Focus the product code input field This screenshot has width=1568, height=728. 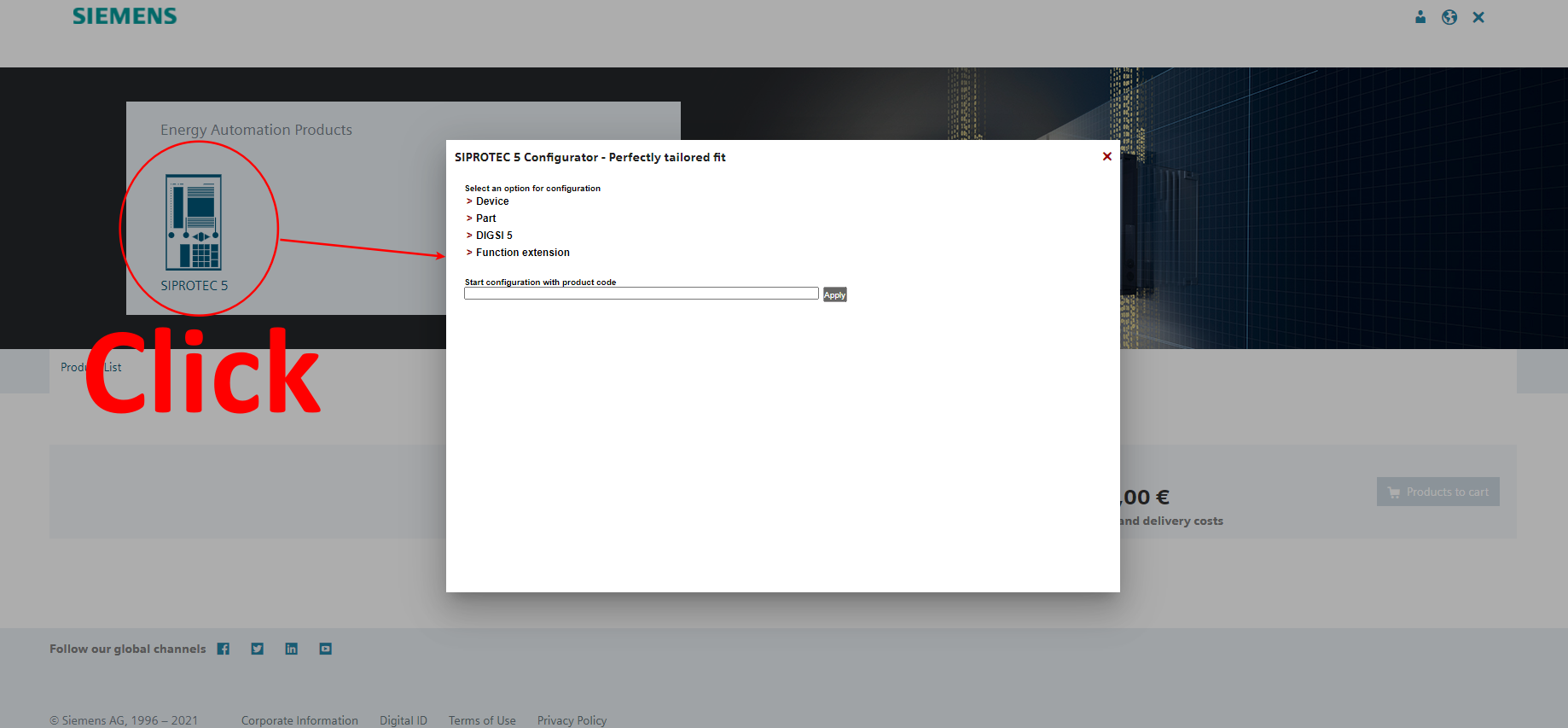(x=642, y=294)
